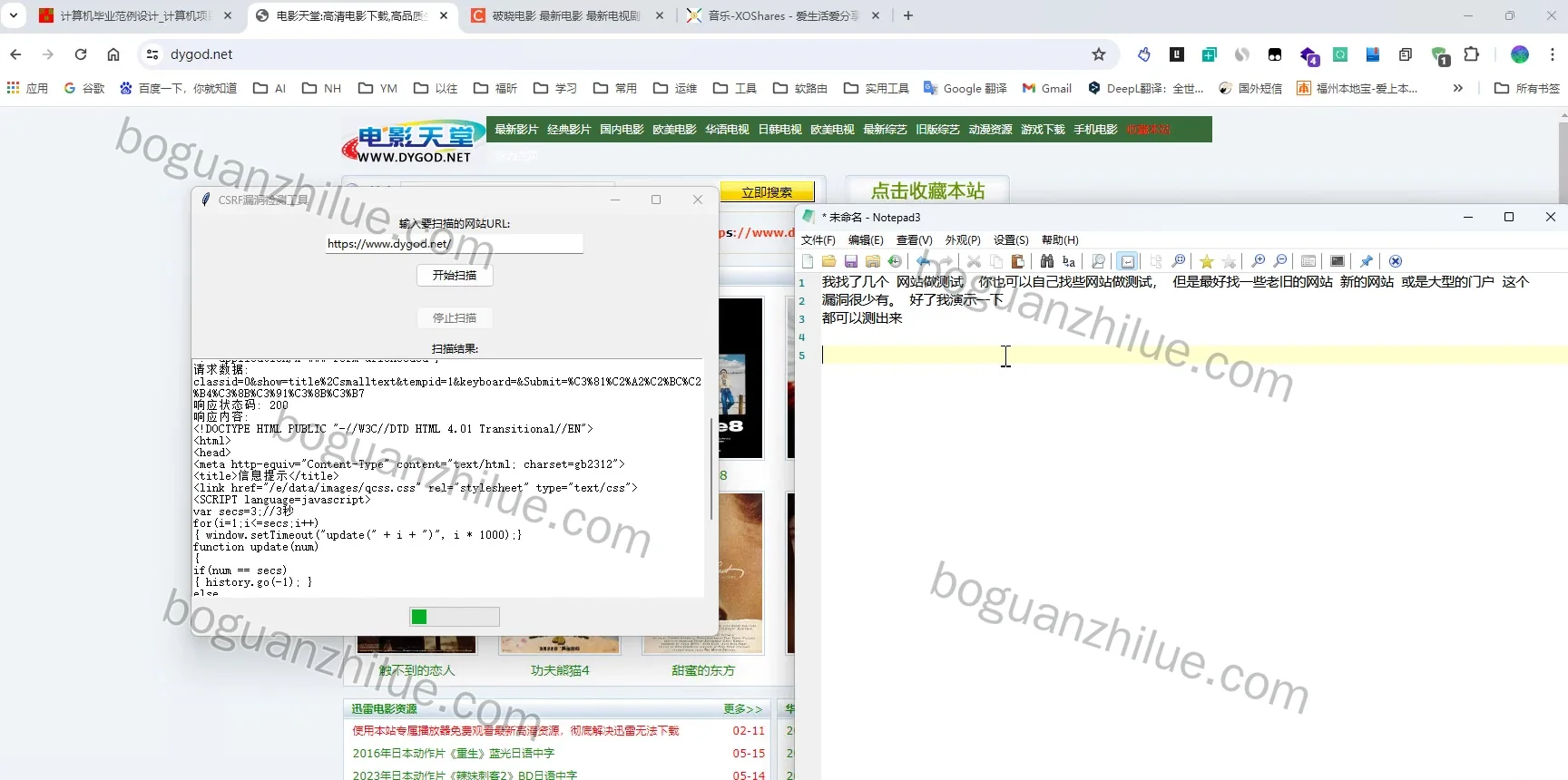Focus Chrome's address bar showing dygod.net
1568x780 pixels.
coord(626,54)
